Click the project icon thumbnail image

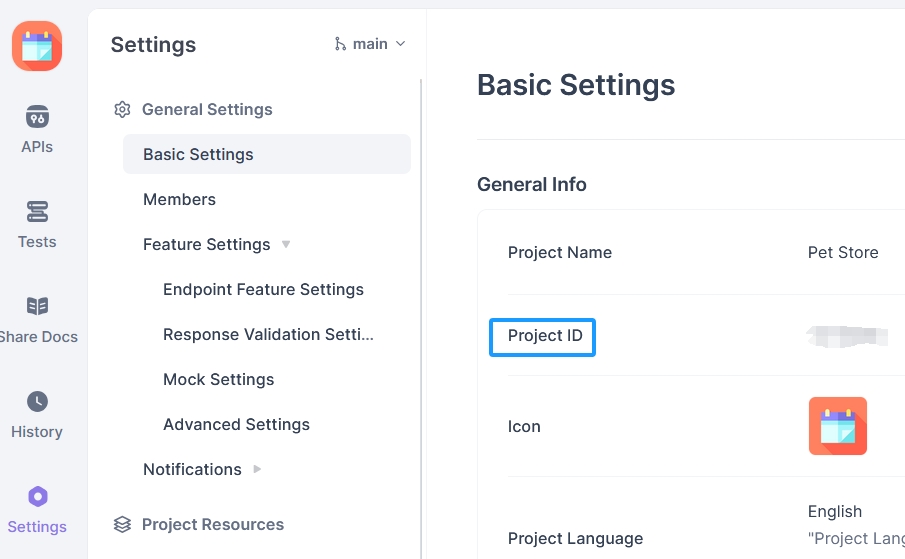(x=837, y=426)
